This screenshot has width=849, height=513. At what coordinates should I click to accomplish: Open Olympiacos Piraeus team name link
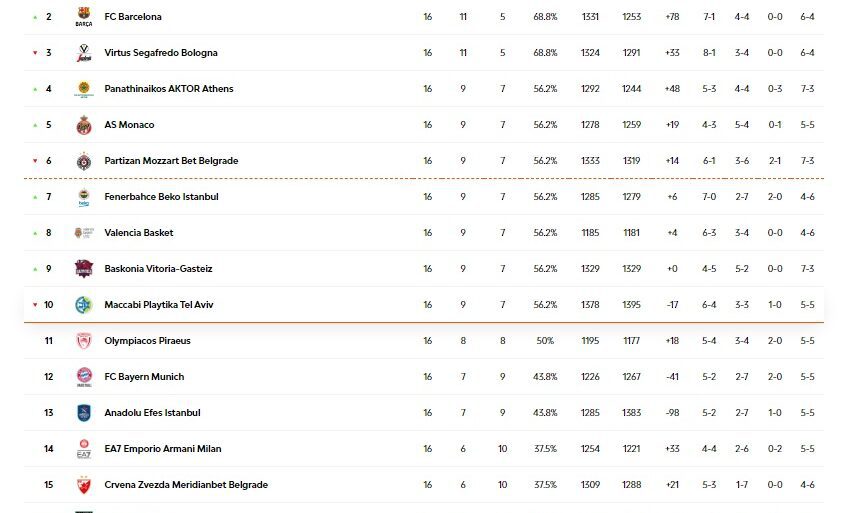[147, 341]
